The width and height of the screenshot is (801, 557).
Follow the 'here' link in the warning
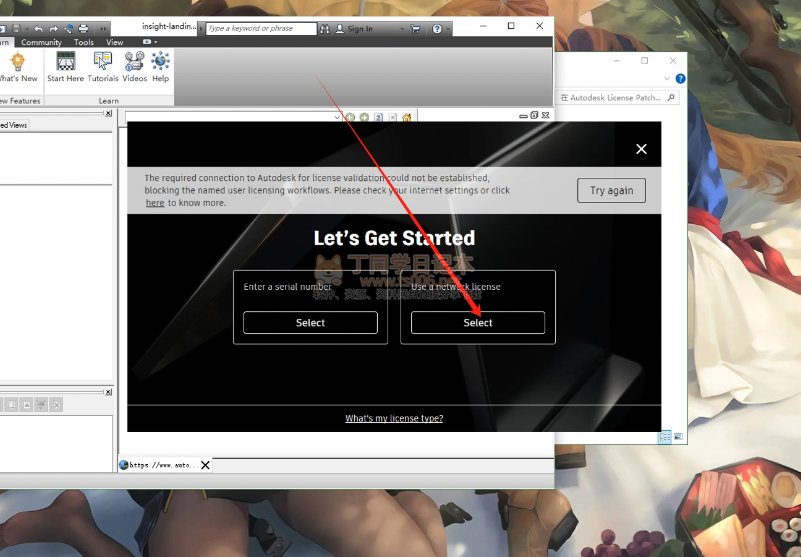(155, 203)
